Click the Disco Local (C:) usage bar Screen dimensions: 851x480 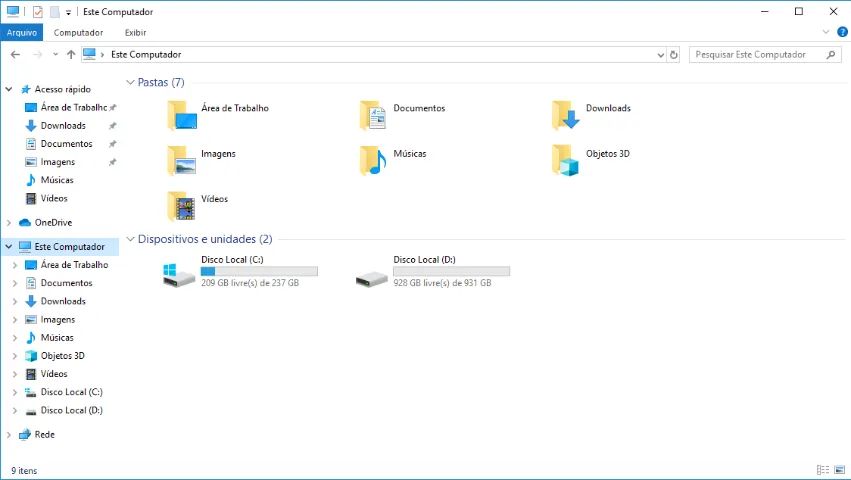[x=259, y=271]
